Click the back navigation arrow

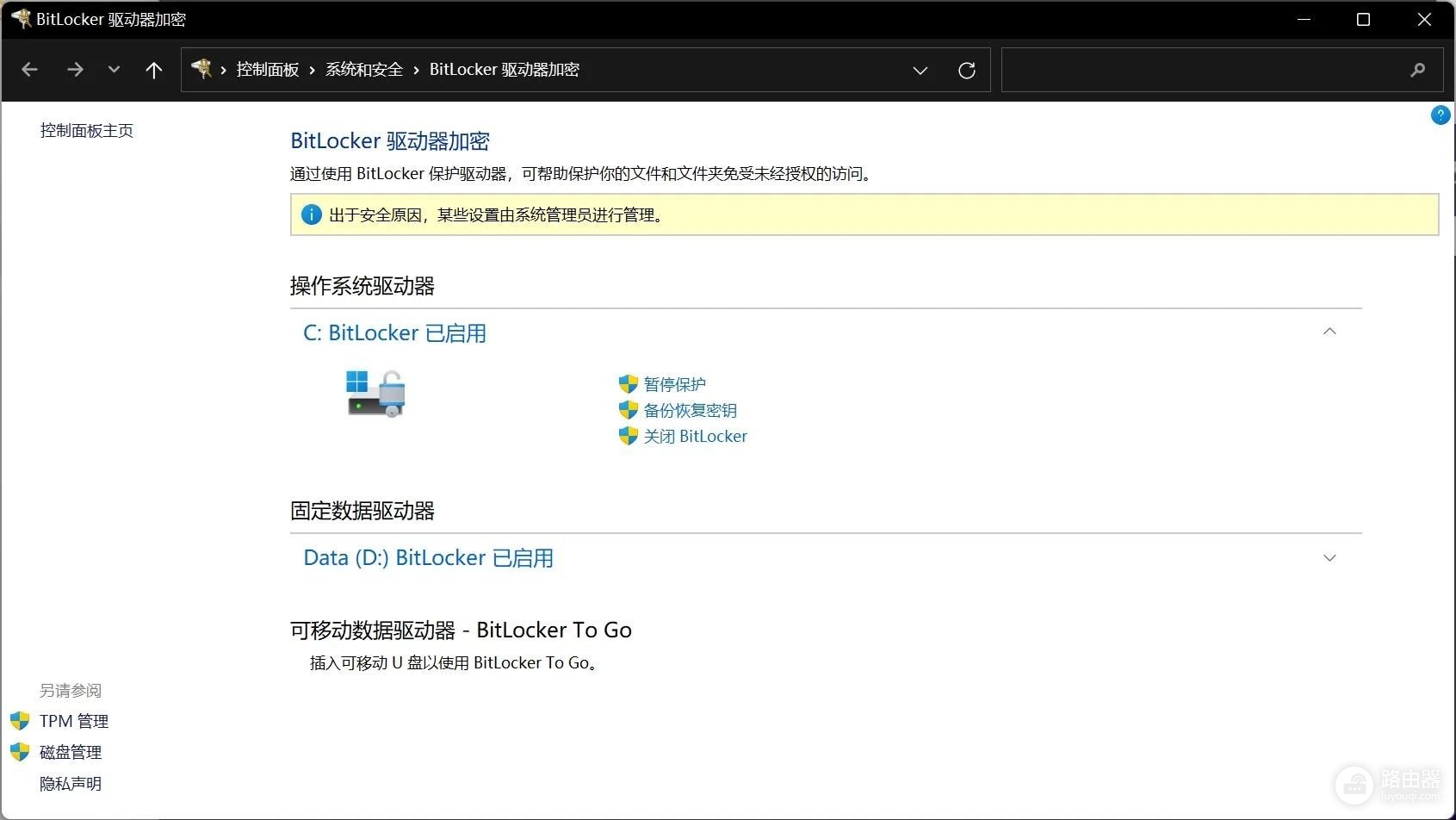point(30,70)
